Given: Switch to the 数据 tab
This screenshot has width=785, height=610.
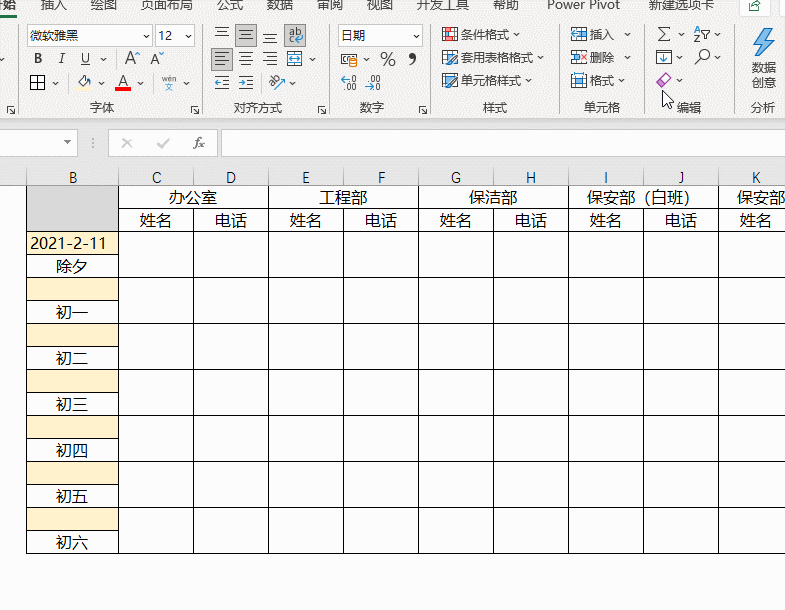Looking at the screenshot, I should [x=280, y=6].
